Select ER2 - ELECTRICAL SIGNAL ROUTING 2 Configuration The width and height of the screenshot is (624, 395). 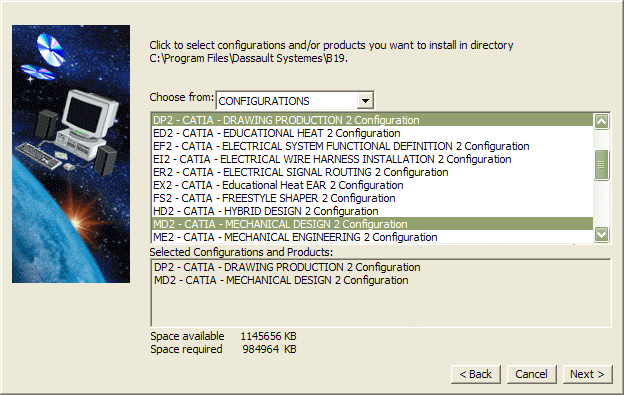click(x=372, y=172)
